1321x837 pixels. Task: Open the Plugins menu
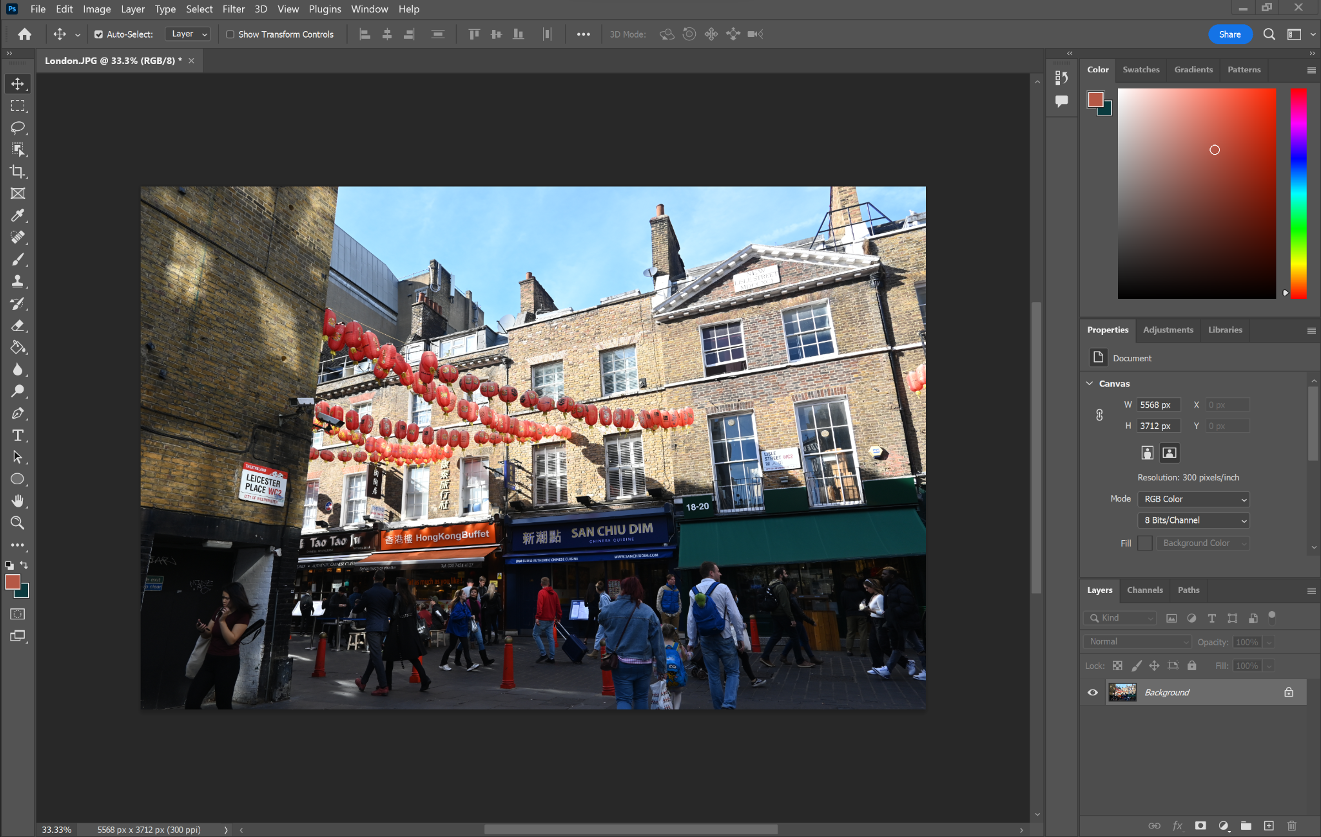click(x=325, y=9)
